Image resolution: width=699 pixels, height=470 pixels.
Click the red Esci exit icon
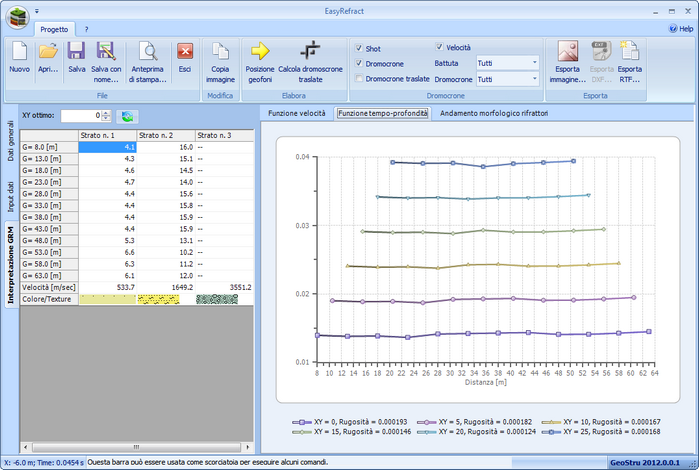(185, 51)
